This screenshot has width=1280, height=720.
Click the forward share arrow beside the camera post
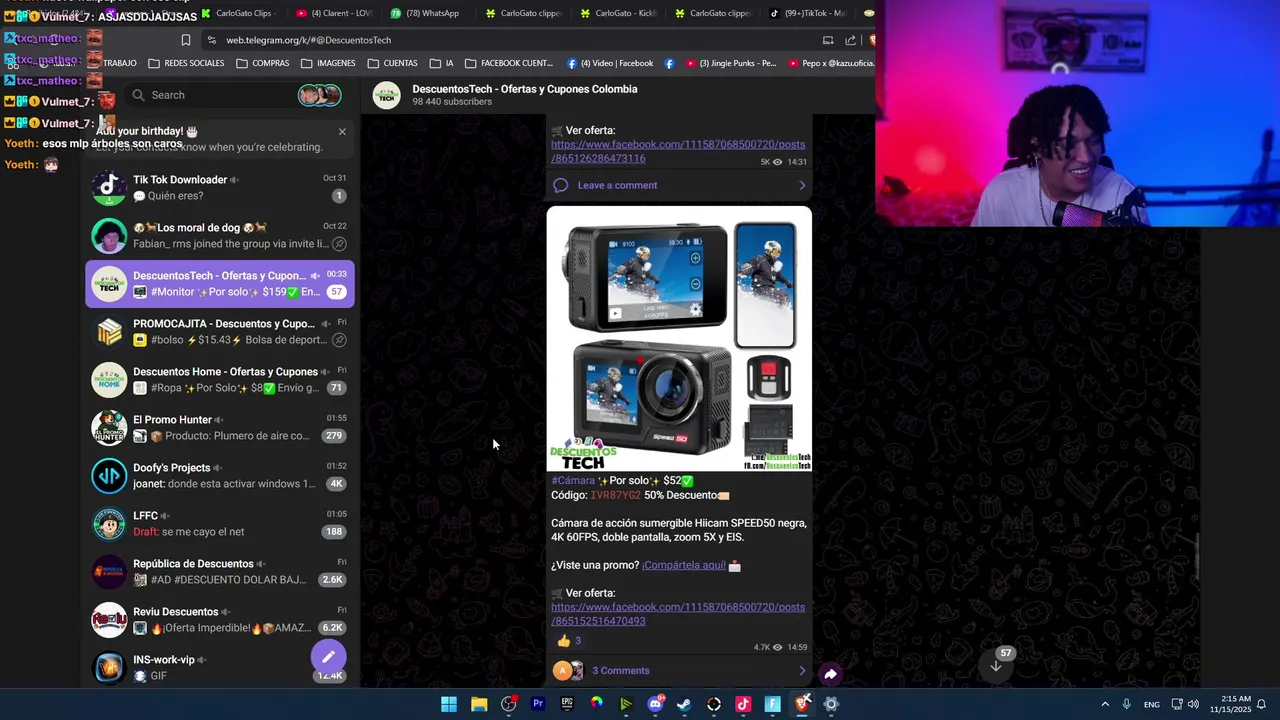point(830,674)
